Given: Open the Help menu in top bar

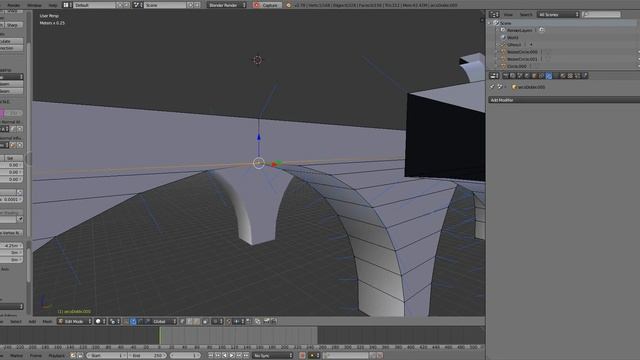Looking at the screenshot, I should click(53, 5).
